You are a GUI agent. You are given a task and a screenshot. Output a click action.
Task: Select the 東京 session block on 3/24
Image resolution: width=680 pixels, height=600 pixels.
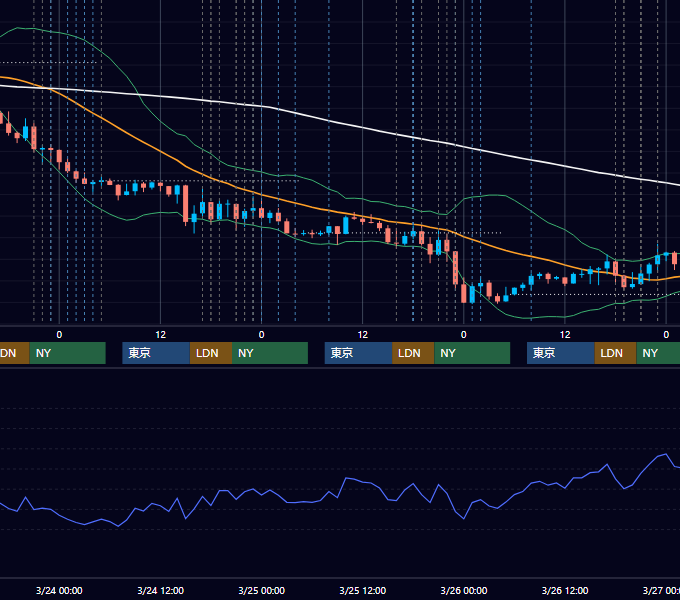pyautogui.click(x=156, y=353)
